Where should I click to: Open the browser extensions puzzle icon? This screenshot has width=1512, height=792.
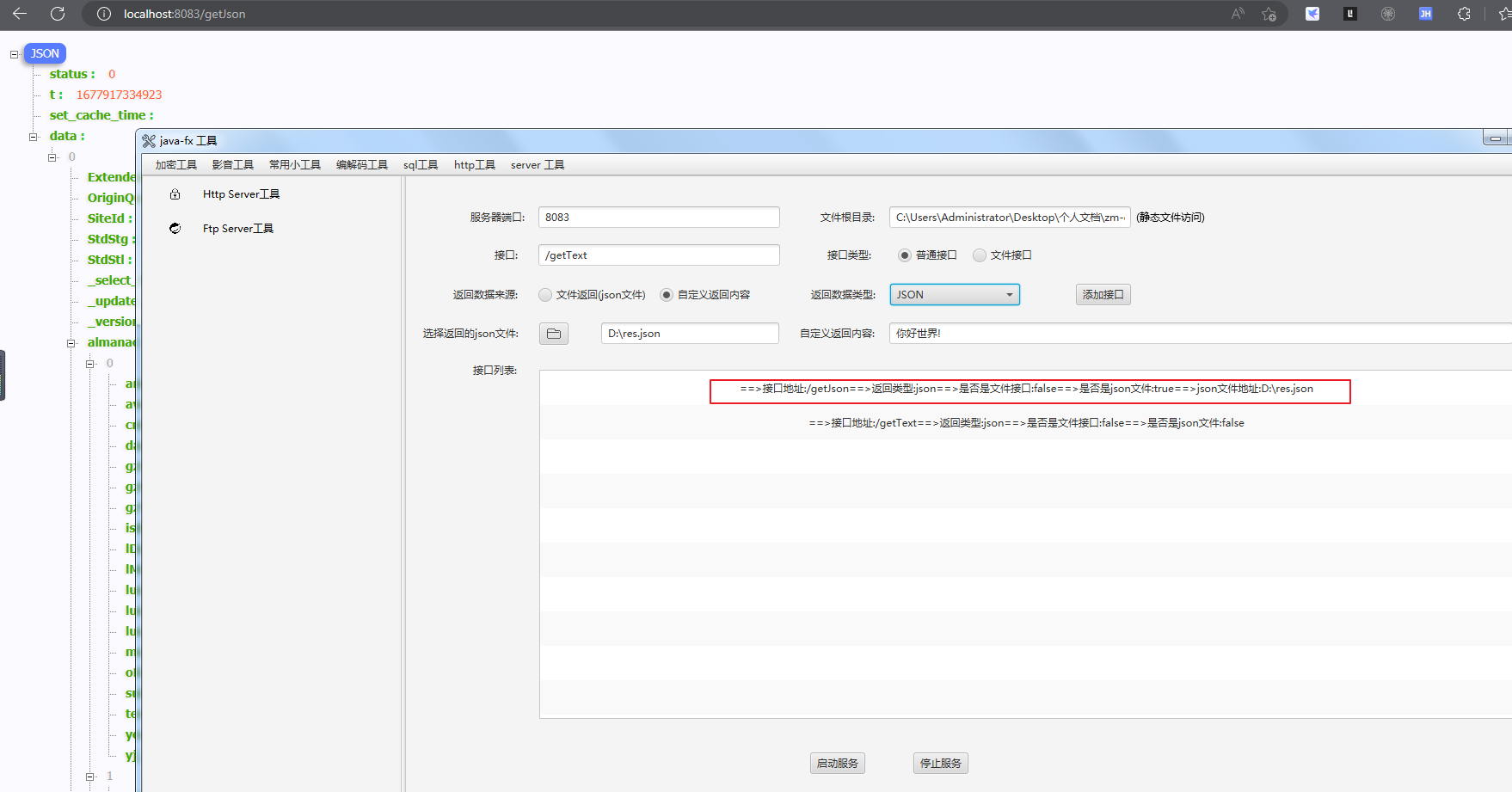tap(1464, 14)
